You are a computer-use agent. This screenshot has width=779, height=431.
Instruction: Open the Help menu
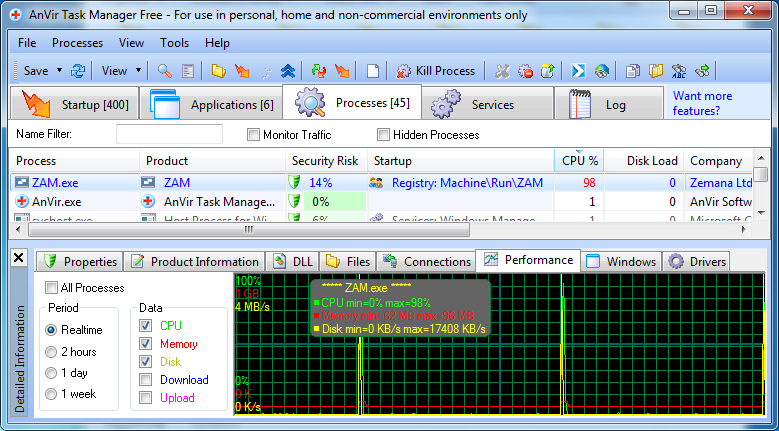[x=217, y=43]
